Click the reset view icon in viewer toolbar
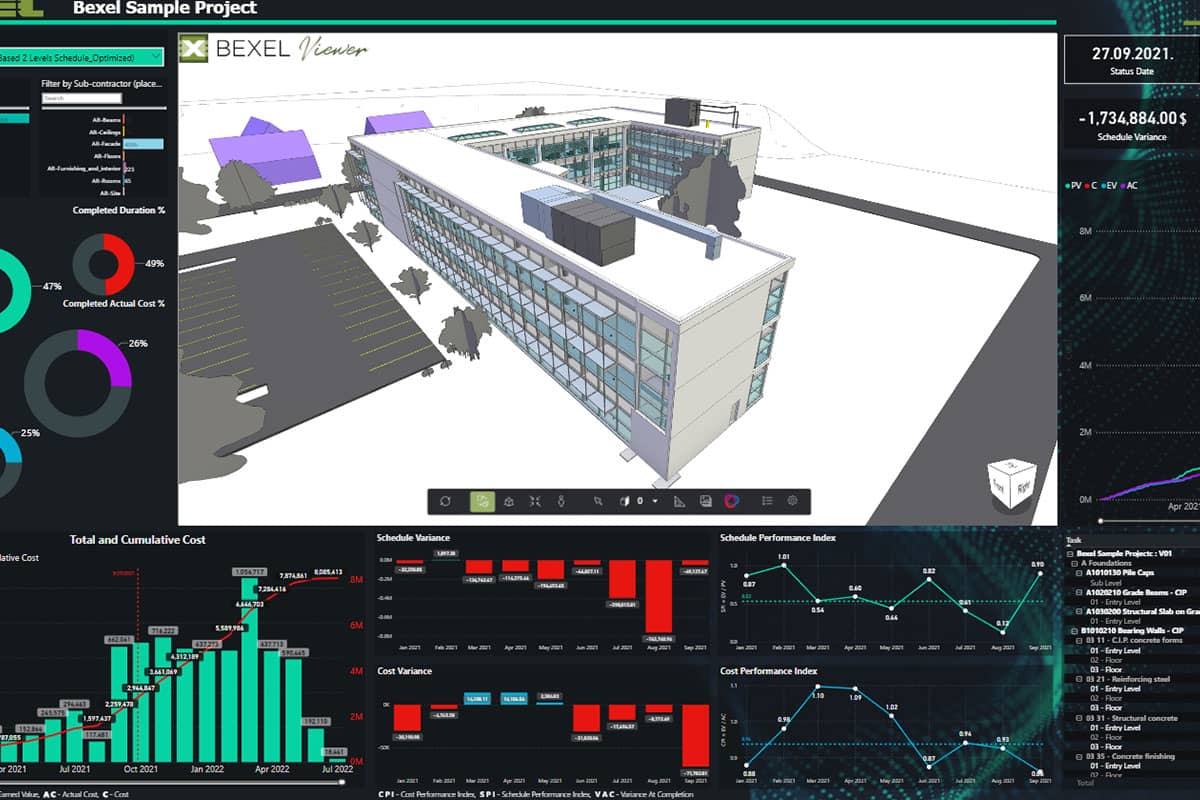The width and height of the screenshot is (1200, 800). 446,501
